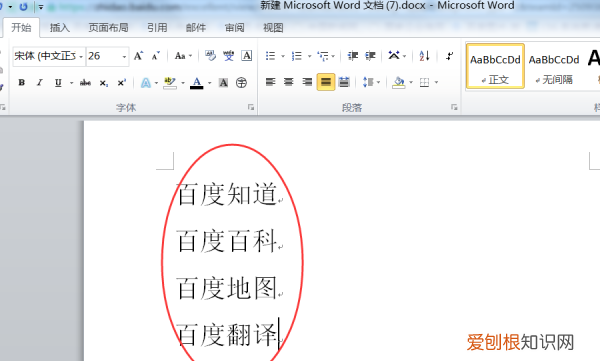Screen dimensions: 600x361
Task: Click the text 百度百科 in document
Action: coord(227,241)
